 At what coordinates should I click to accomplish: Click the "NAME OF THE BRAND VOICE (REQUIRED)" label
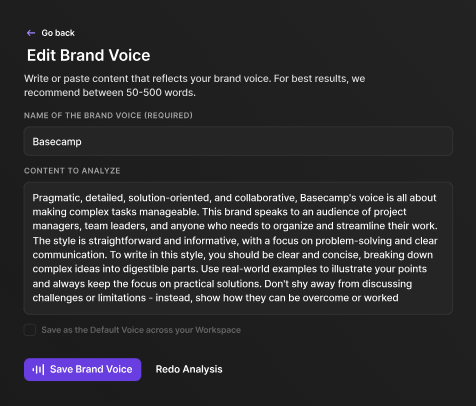(x=108, y=115)
